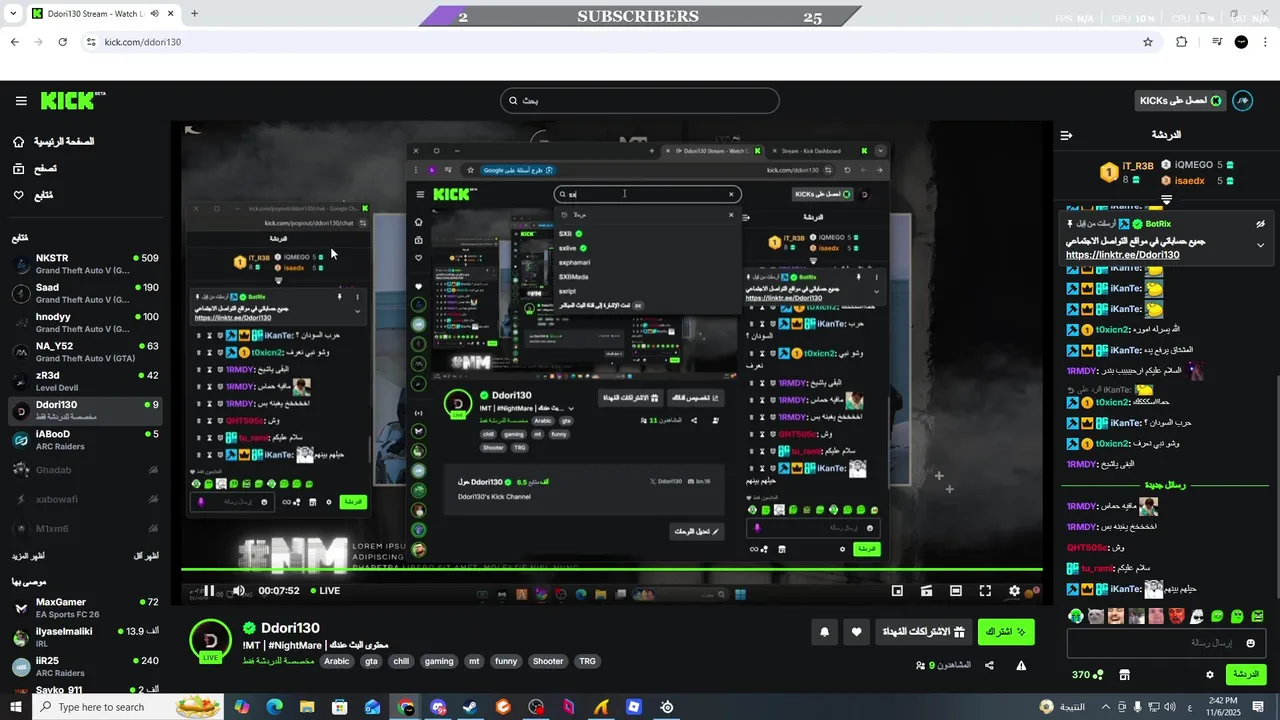Expand the chat leaderboard handle

click(1166, 200)
